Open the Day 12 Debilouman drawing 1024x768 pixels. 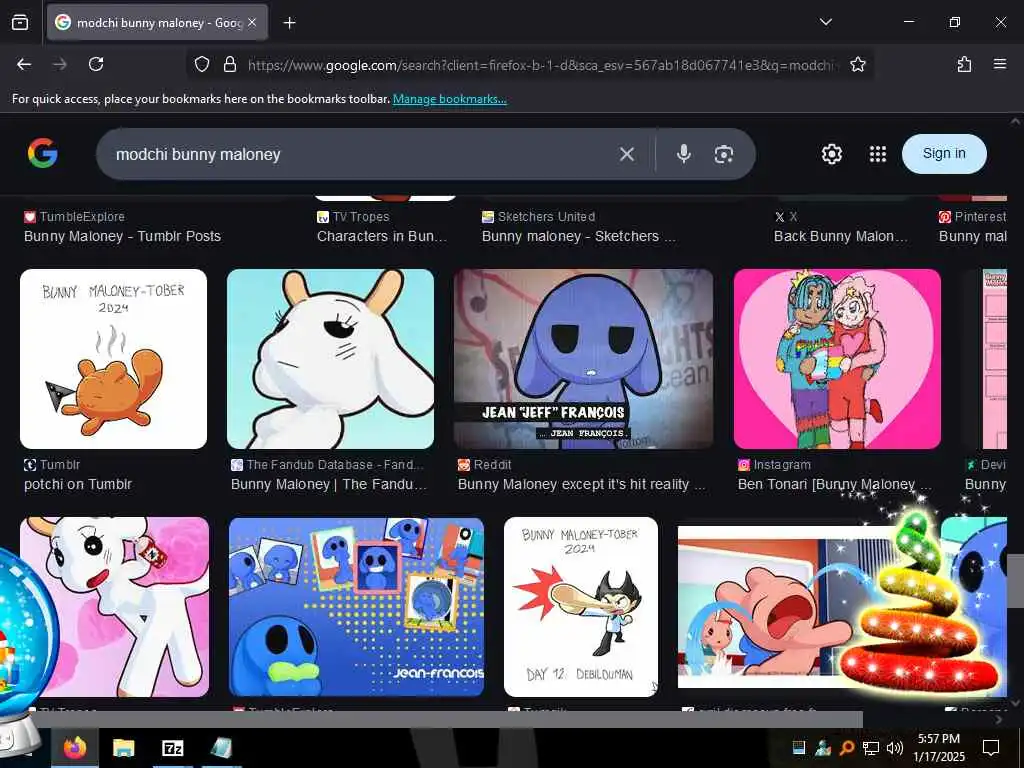(x=581, y=607)
